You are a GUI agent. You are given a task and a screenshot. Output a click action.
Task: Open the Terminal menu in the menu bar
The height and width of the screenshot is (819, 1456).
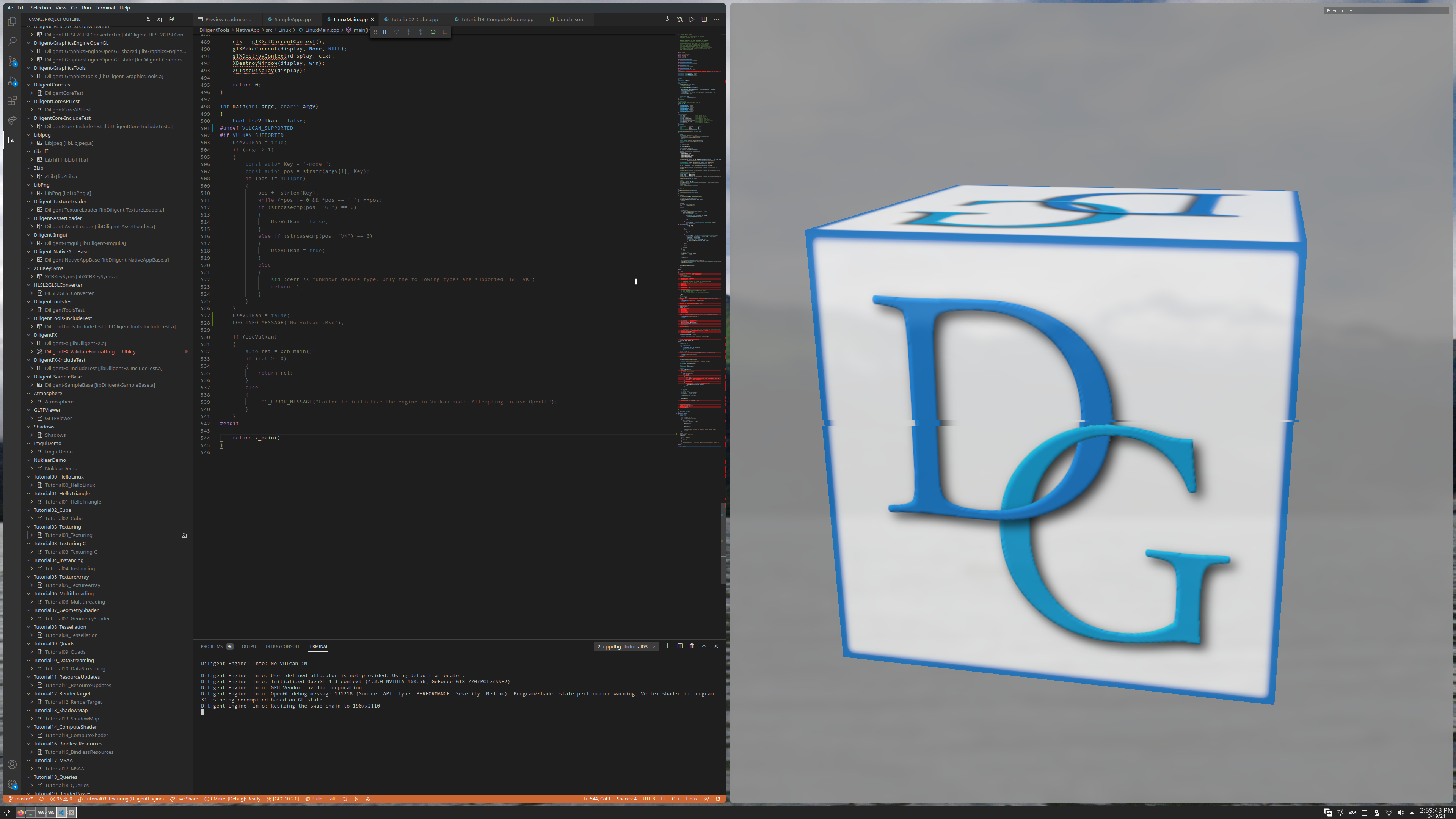pos(105,7)
